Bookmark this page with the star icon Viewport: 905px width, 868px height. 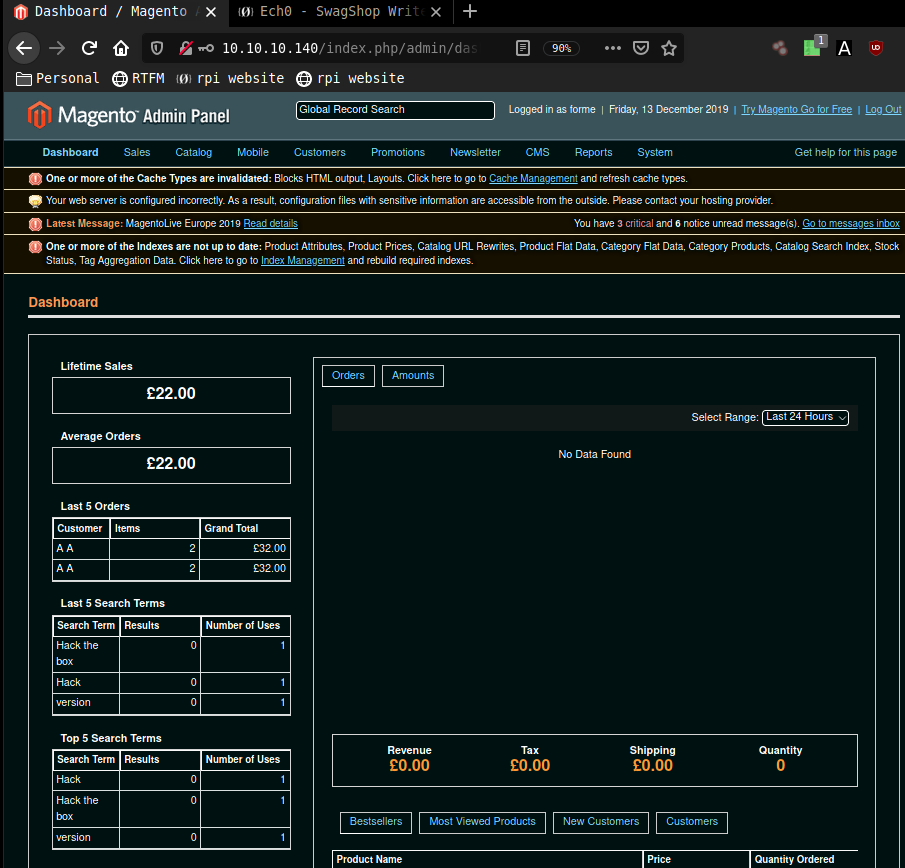tap(668, 48)
